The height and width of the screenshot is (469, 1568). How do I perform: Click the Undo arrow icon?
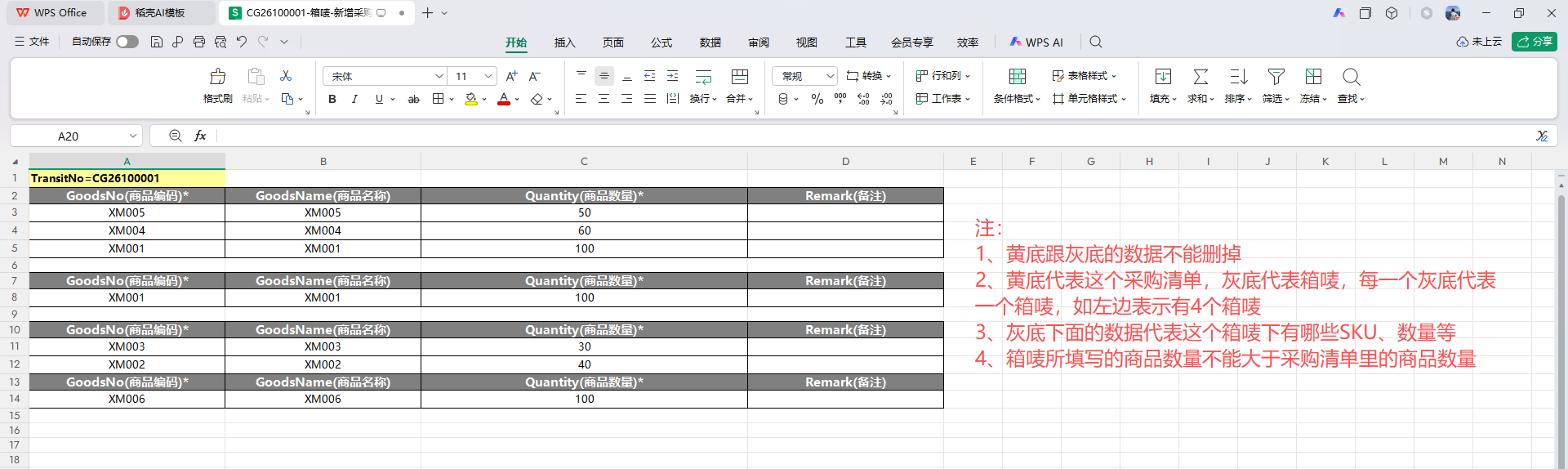(x=242, y=42)
